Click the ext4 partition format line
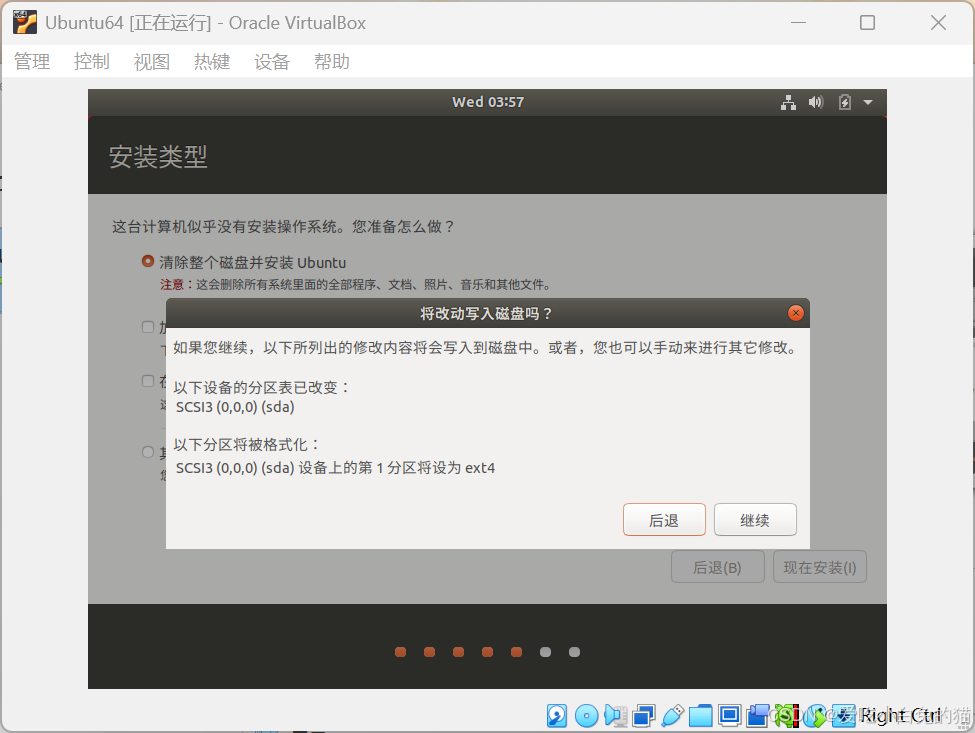 pos(335,468)
